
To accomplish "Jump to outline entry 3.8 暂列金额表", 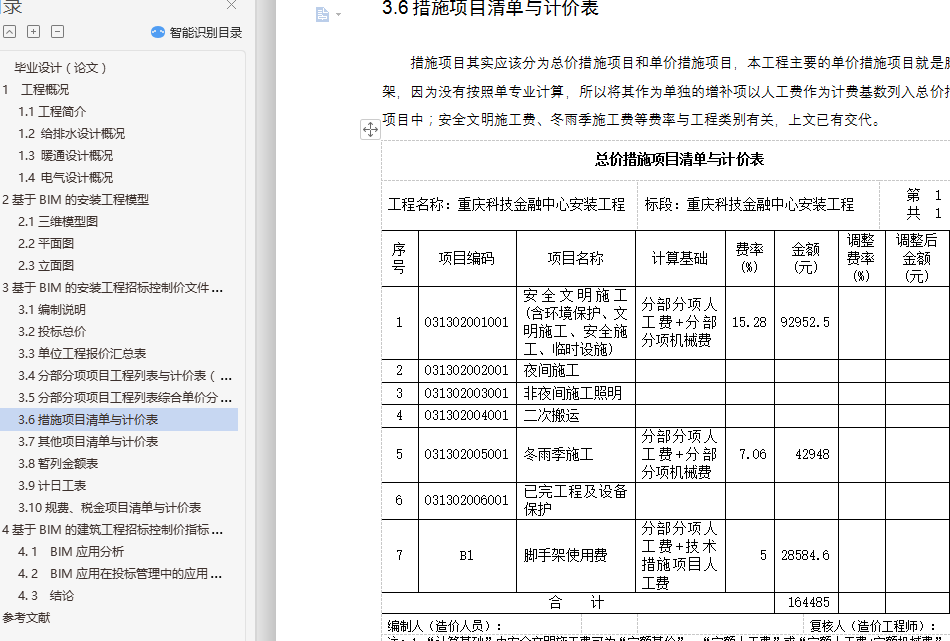I will tap(58, 463).
